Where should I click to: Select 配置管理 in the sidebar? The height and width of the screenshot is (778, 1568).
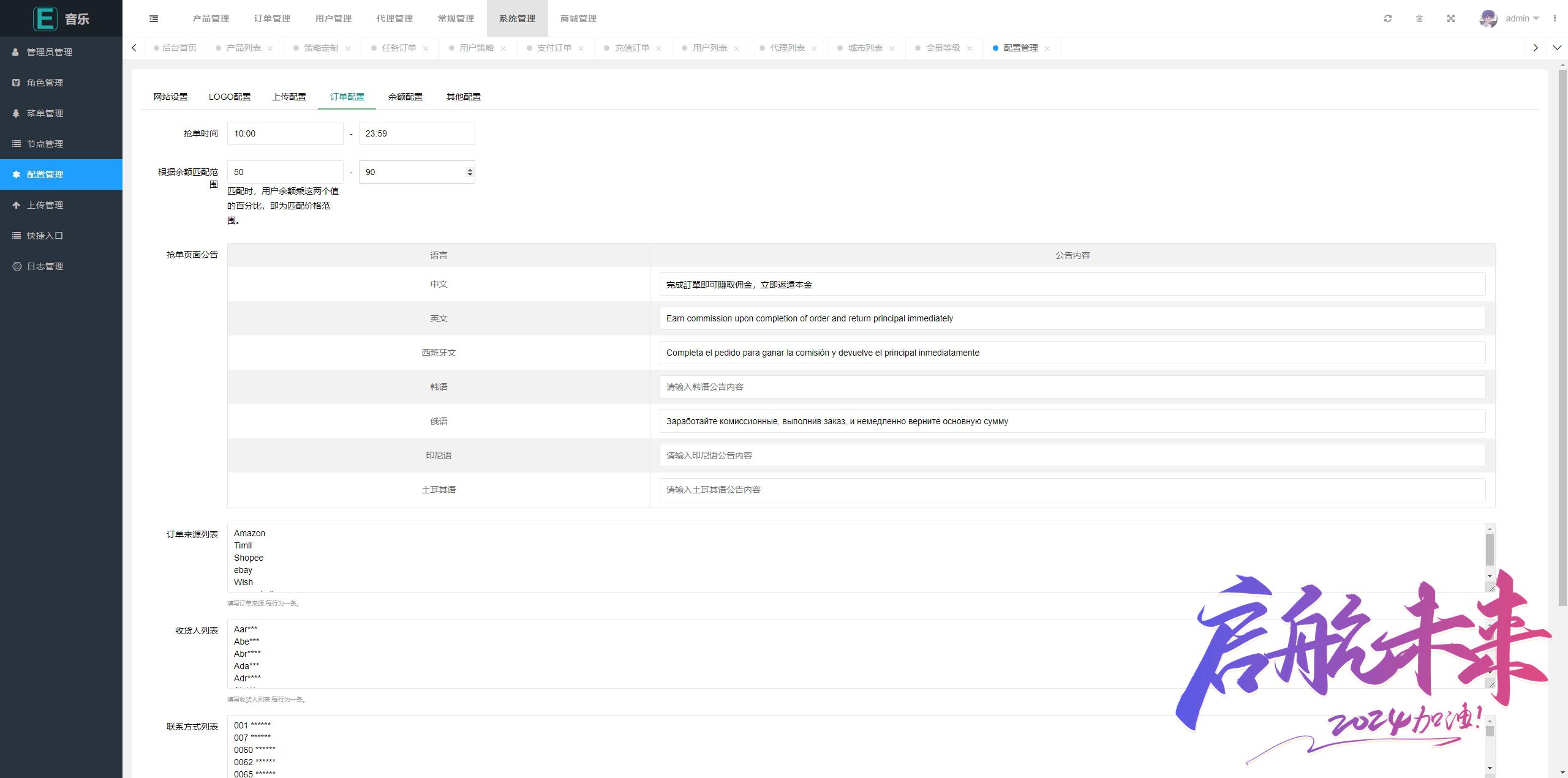click(x=61, y=174)
